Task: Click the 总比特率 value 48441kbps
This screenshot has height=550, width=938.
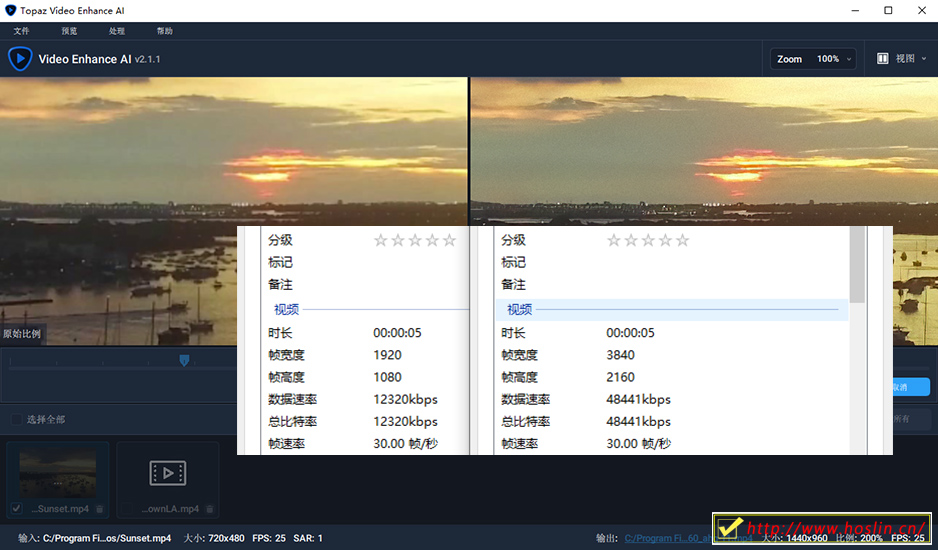Action: pos(638,421)
